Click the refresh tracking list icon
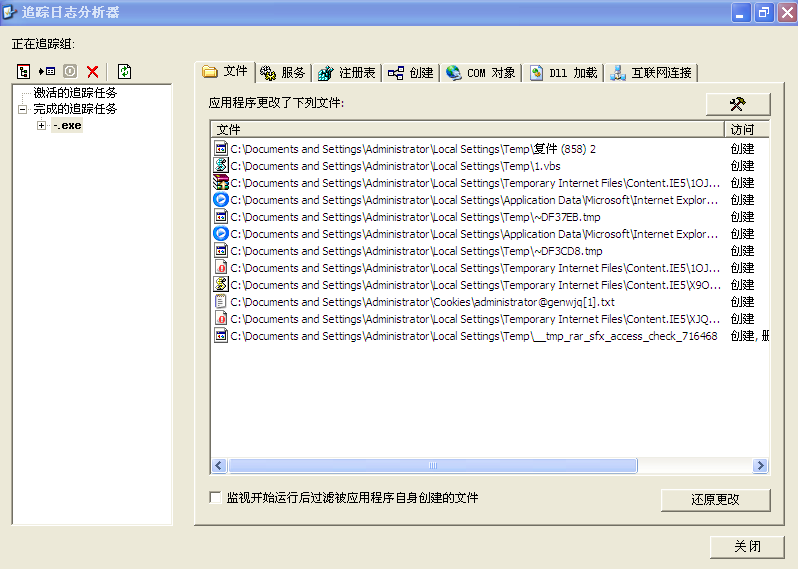 coord(125,72)
